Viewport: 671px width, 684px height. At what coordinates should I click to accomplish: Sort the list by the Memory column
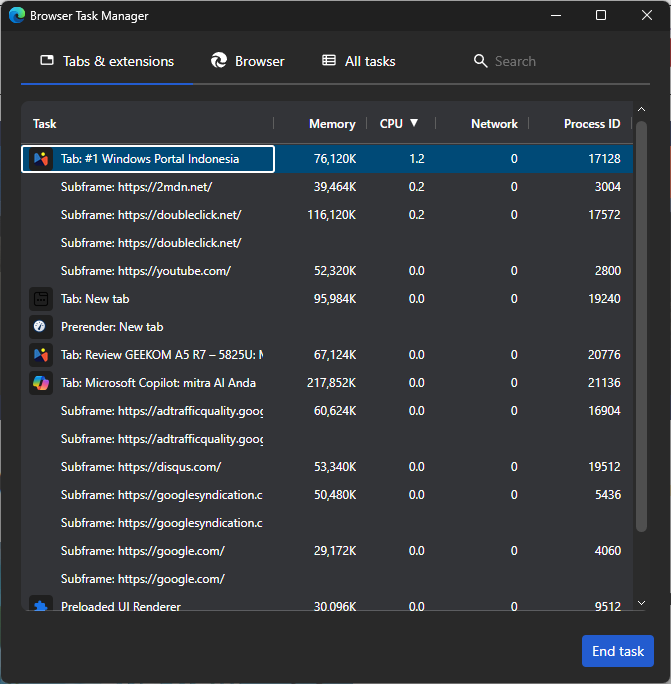tap(332, 124)
